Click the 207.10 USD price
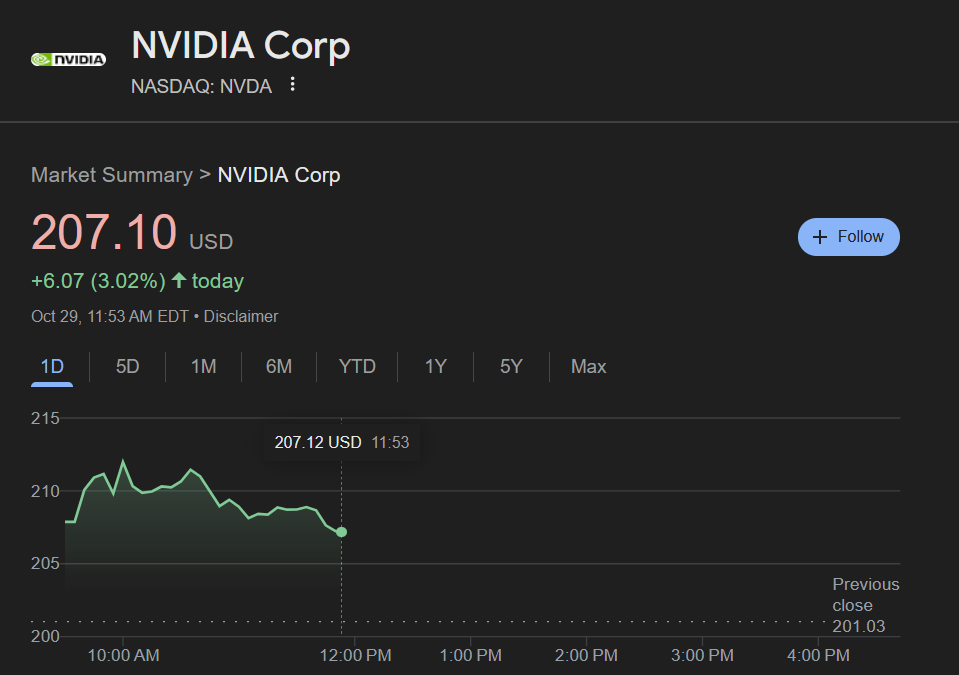The width and height of the screenshot is (959, 675). click(104, 232)
